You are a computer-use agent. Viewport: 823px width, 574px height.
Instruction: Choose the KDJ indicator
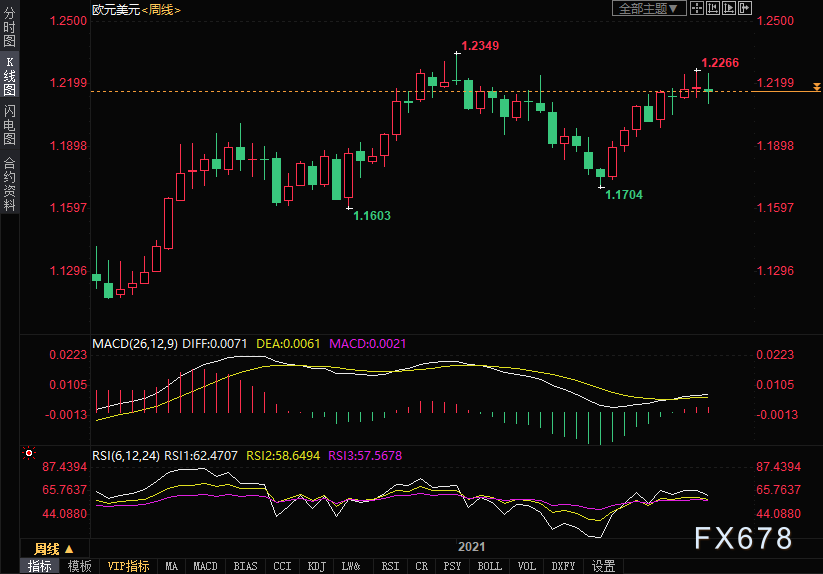coord(316,566)
